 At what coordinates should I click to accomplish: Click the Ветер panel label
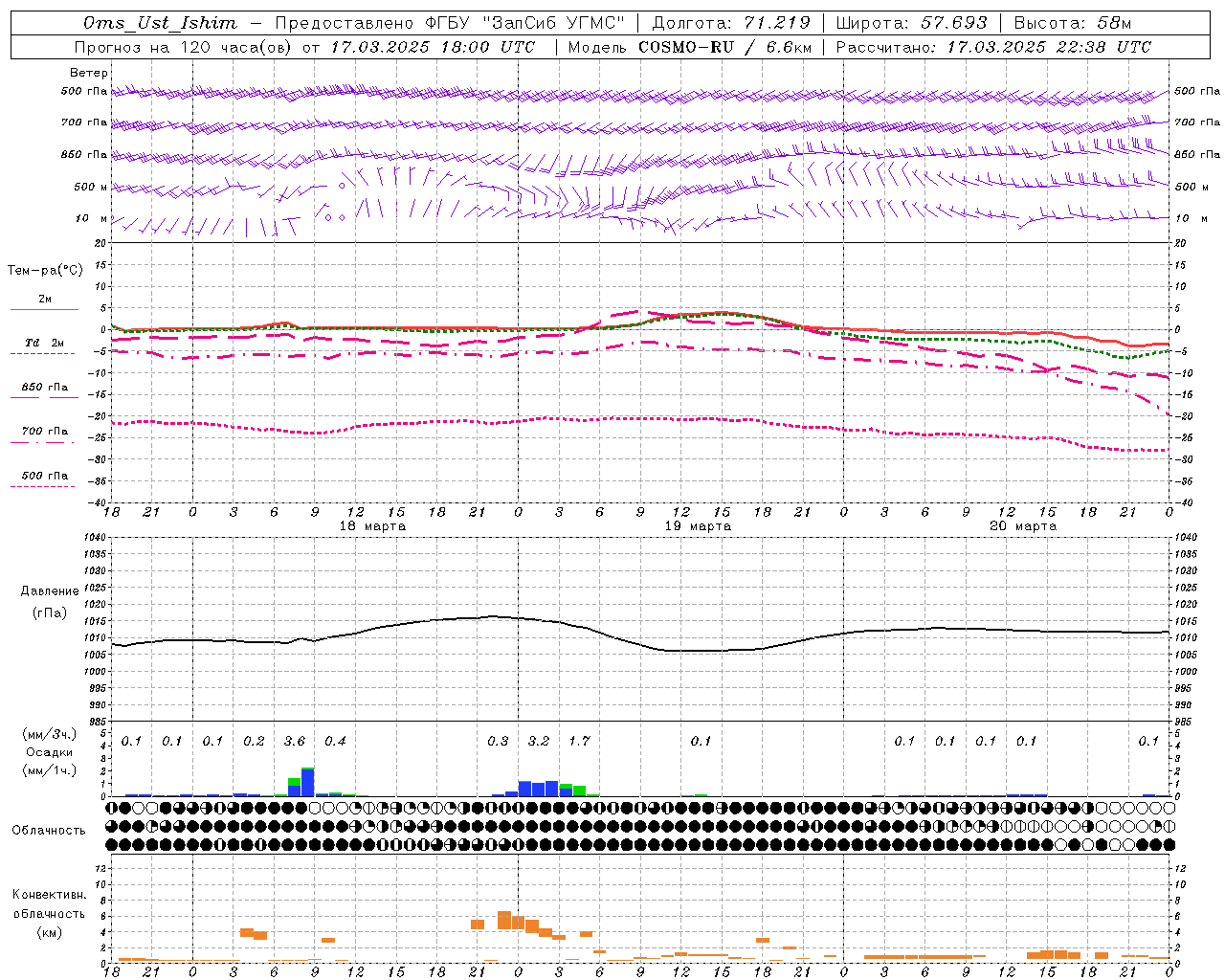click(89, 73)
